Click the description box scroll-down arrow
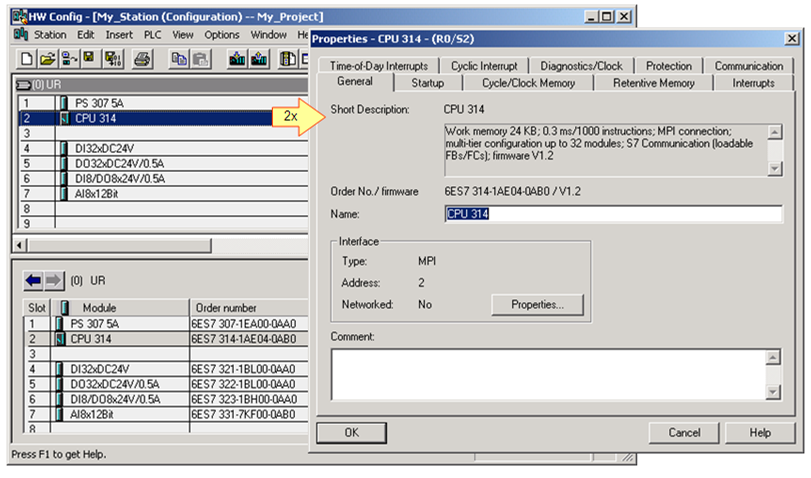Screen dimensions: 811x478 click(x=774, y=168)
